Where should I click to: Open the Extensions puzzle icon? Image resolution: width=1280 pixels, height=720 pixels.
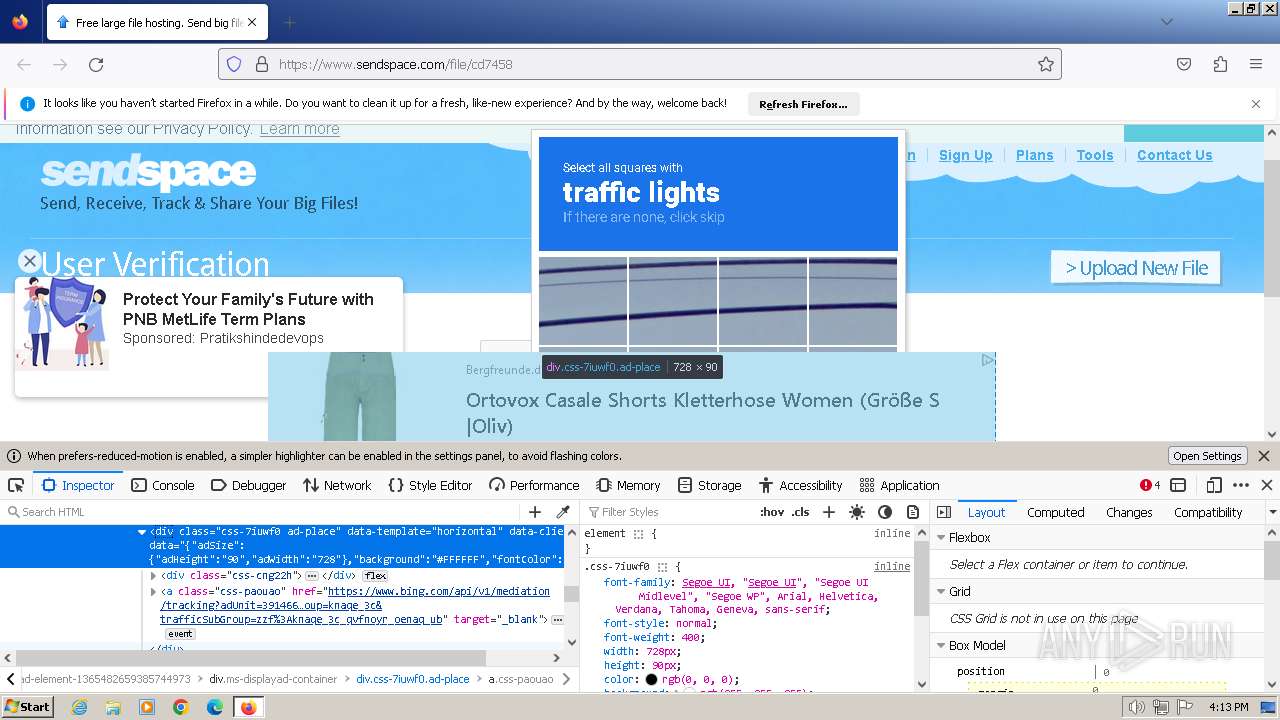(x=1220, y=64)
